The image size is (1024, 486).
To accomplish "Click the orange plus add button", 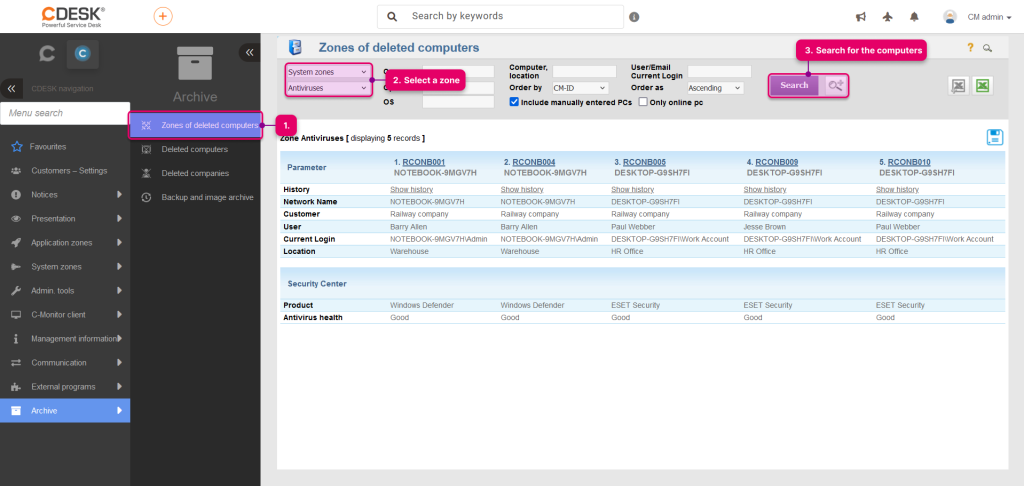I will coord(163,16).
